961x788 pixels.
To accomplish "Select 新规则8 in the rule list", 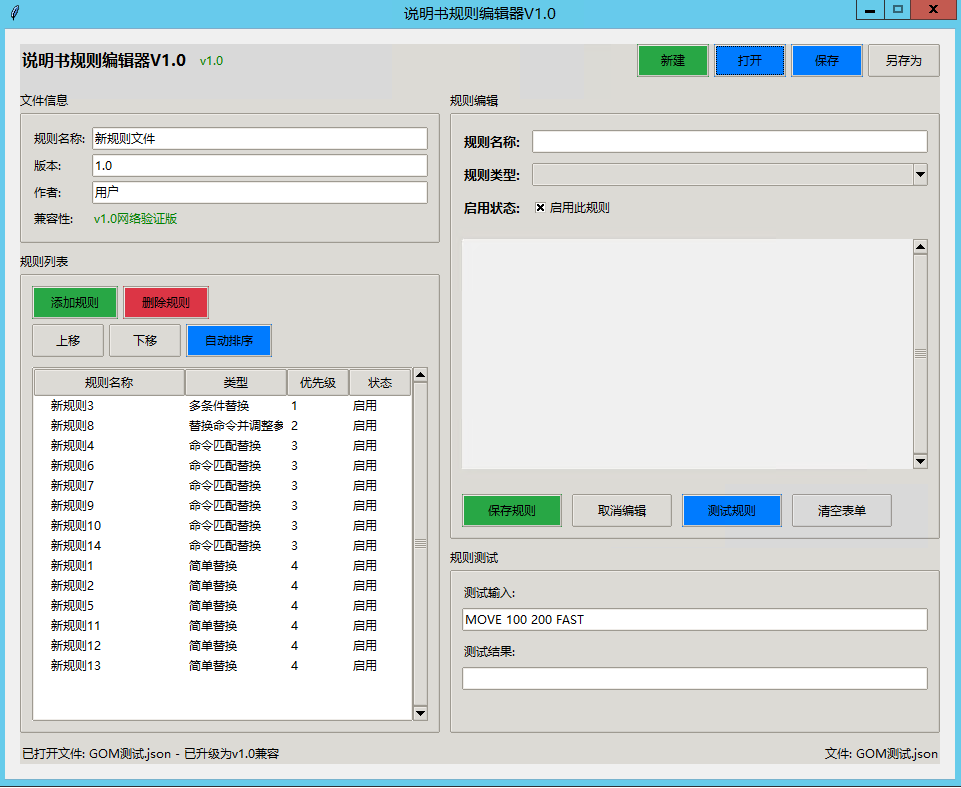I will tap(72, 426).
